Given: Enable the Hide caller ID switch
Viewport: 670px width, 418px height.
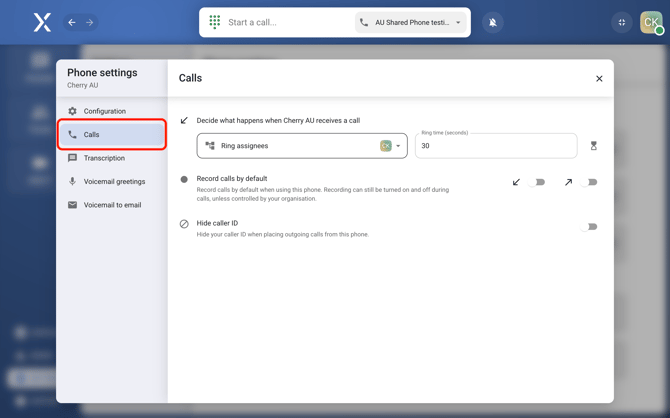Looking at the screenshot, I should tap(589, 227).
